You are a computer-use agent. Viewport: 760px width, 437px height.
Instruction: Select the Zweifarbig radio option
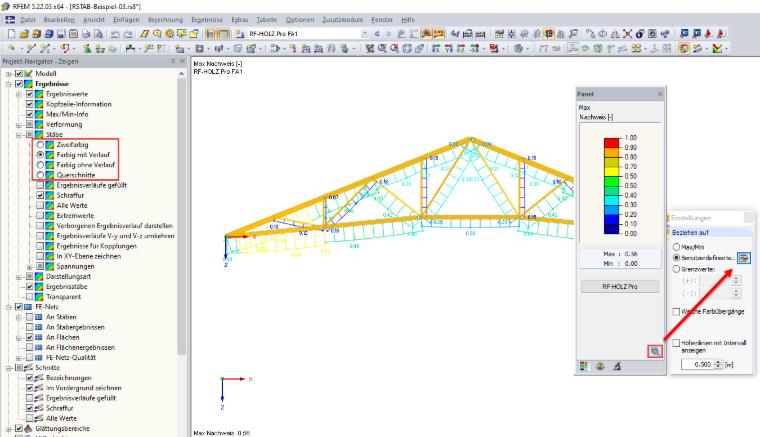point(40,145)
